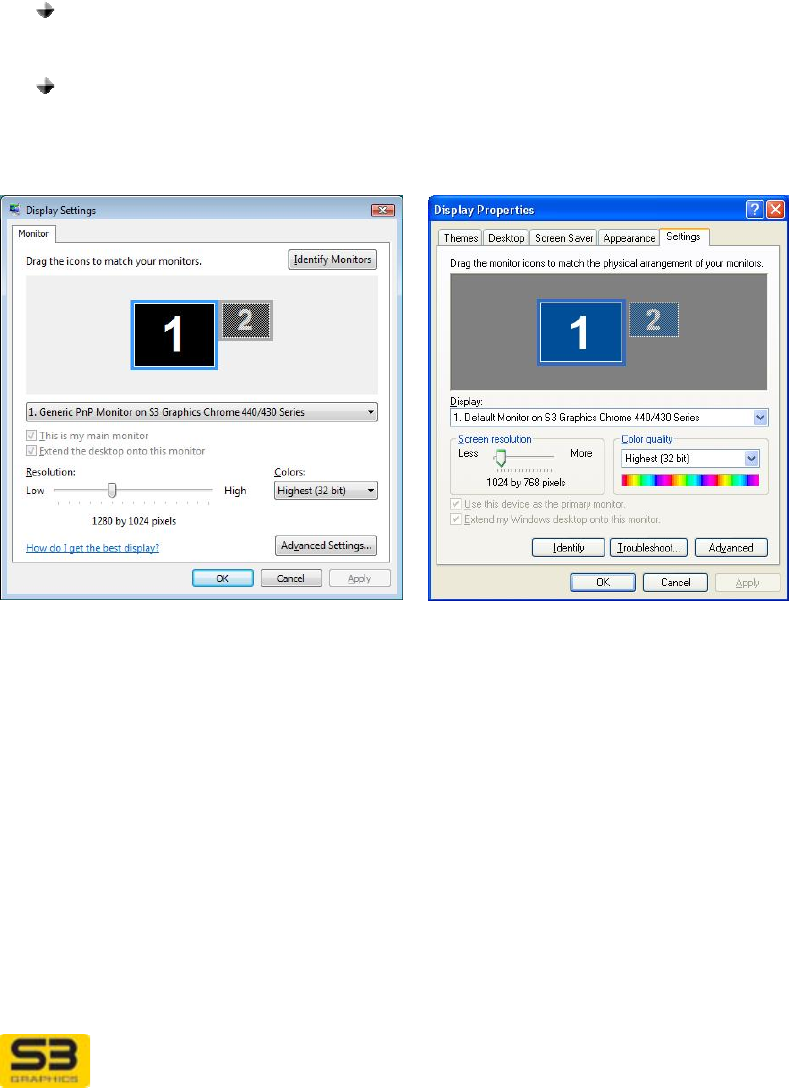Click the Identify Monitors button
Image resolution: width=789 pixels, height=1088 pixels.
(x=332, y=260)
